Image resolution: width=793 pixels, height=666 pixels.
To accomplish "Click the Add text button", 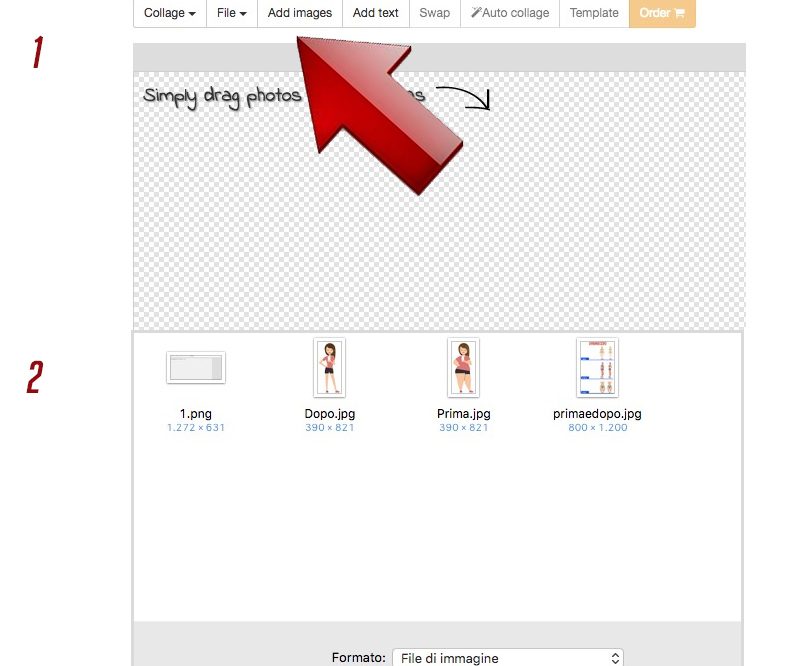I will 376,13.
